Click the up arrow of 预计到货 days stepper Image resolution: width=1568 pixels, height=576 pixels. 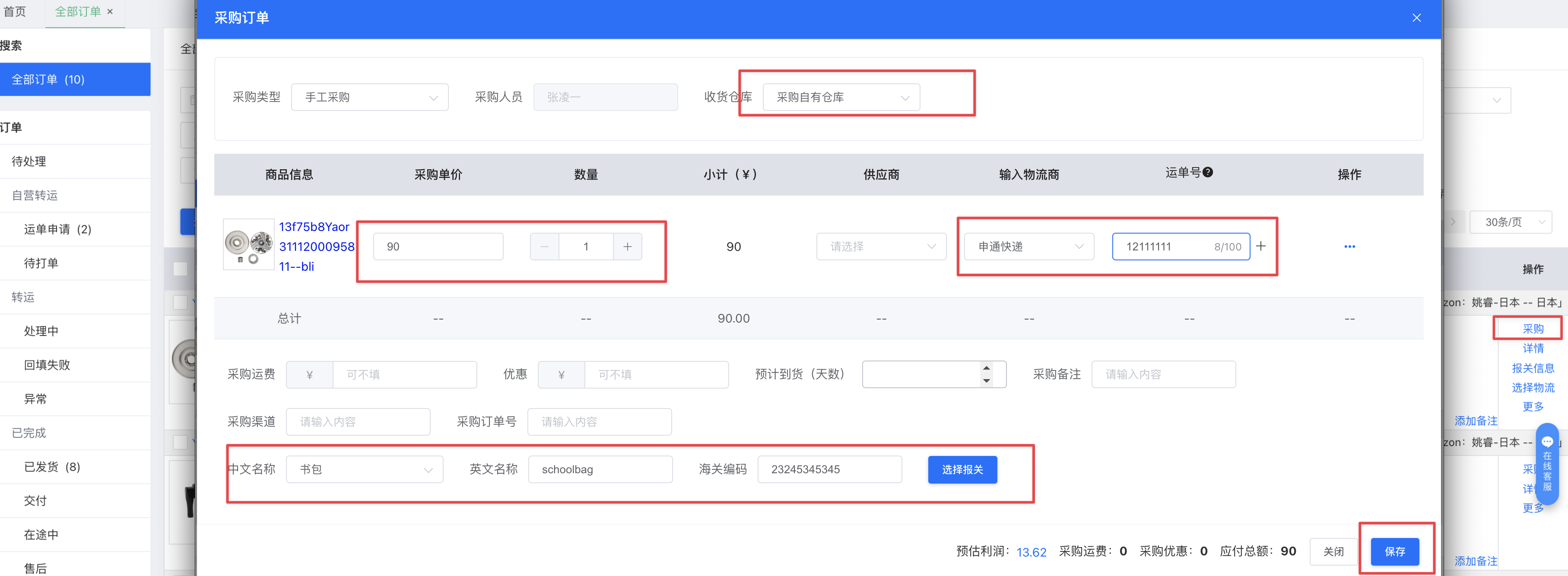[x=986, y=367]
